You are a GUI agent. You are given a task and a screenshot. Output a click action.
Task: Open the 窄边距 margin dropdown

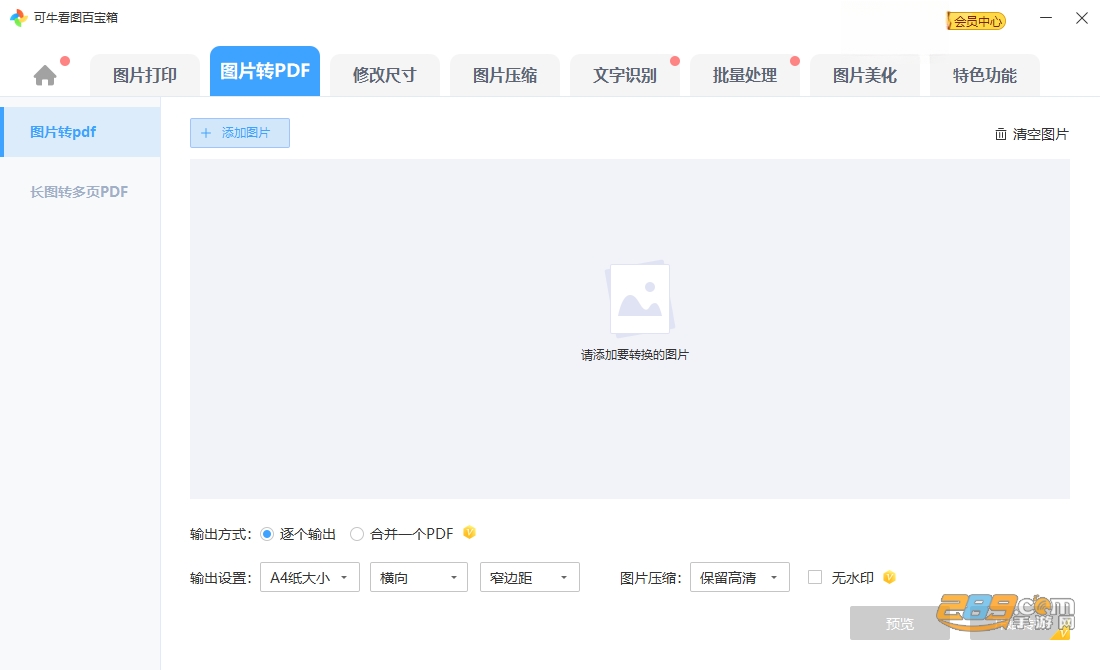(530, 577)
